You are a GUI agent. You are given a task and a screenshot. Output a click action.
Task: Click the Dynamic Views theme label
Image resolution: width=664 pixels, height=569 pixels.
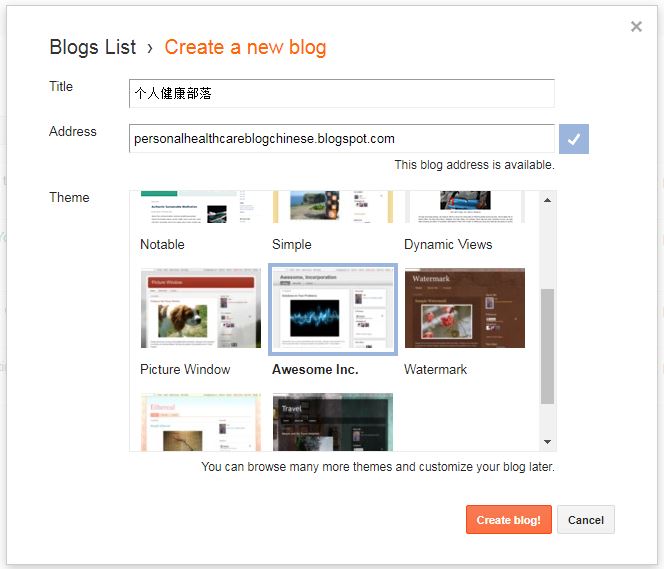click(x=448, y=244)
